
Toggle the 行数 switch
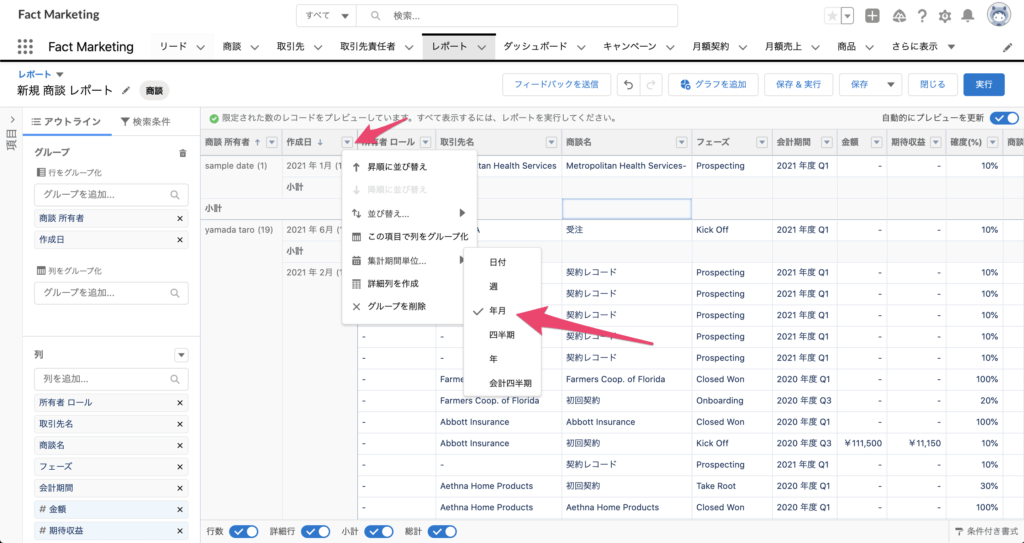pos(244,531)
